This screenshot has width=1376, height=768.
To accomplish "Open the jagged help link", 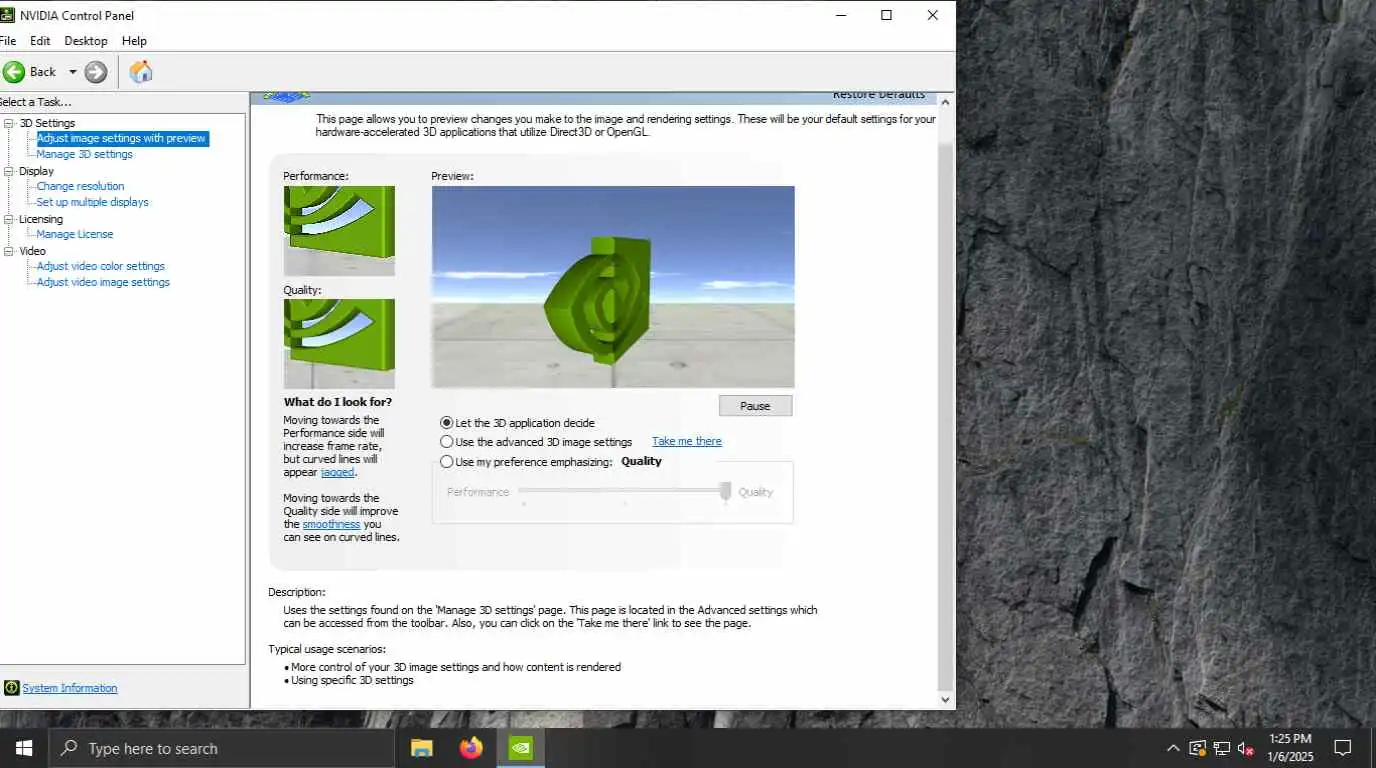I will pyautogui.click(x=337, y=472).
